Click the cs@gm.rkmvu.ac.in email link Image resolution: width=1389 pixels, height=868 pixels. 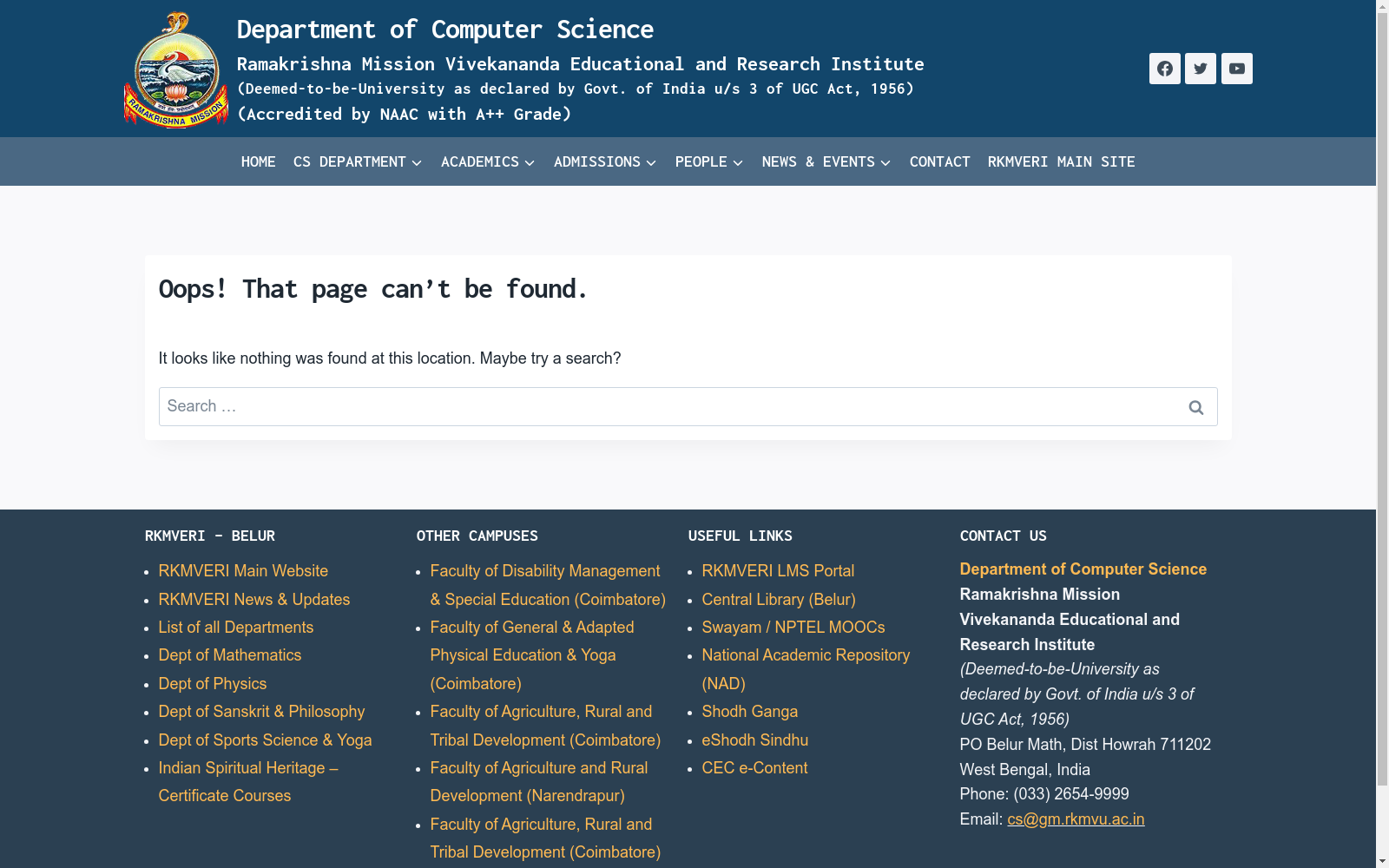(1076, 819)
